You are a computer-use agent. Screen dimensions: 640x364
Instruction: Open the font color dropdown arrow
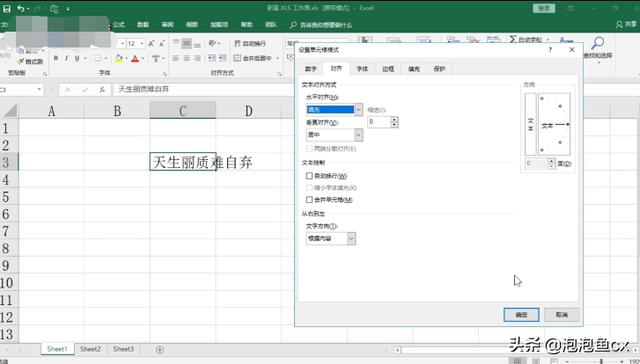[x=142, y=58]
